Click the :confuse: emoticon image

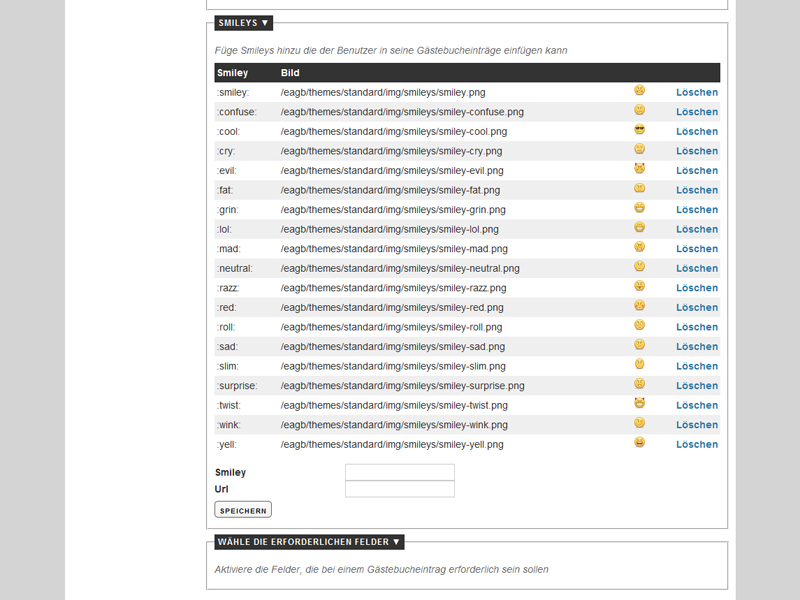[x=639, y=110]
